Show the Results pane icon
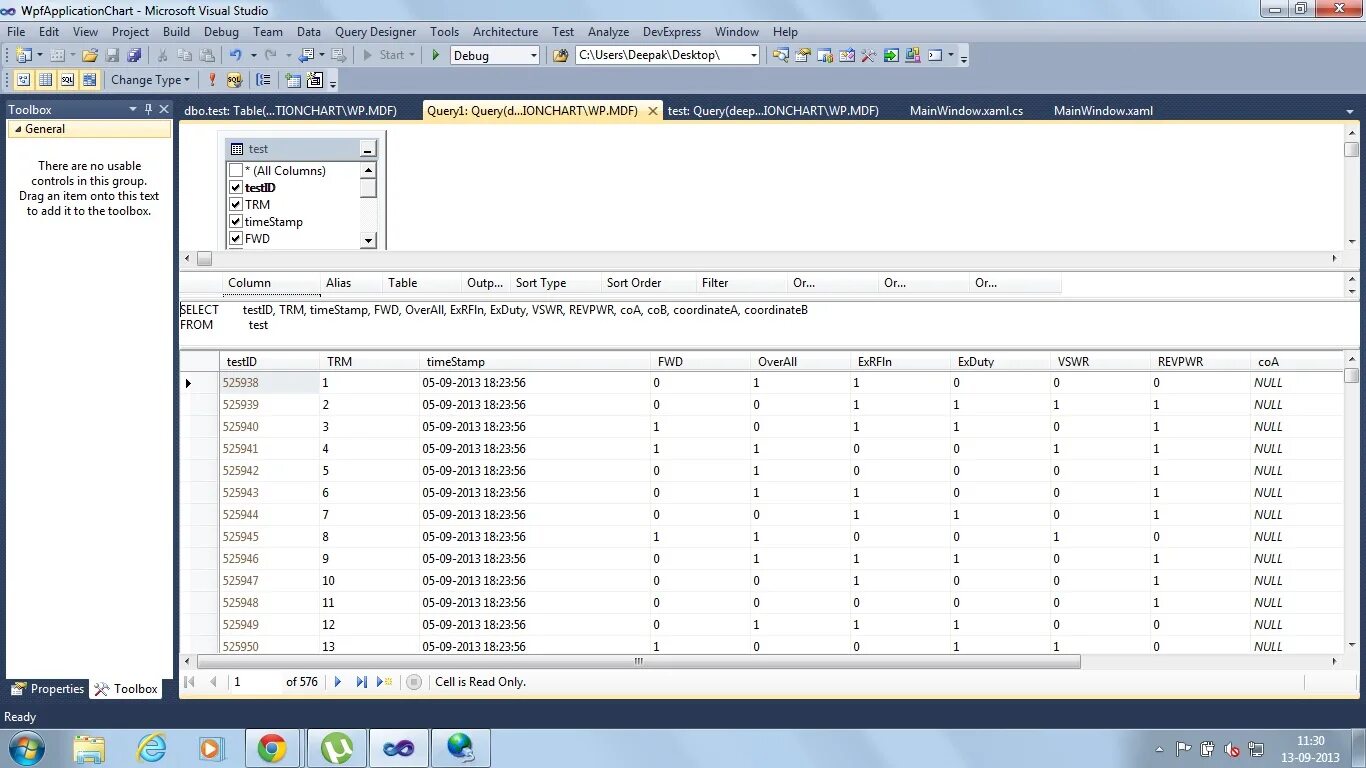Image resolution: width=1366 pixels, height=768 pixels. pos(90,80)
